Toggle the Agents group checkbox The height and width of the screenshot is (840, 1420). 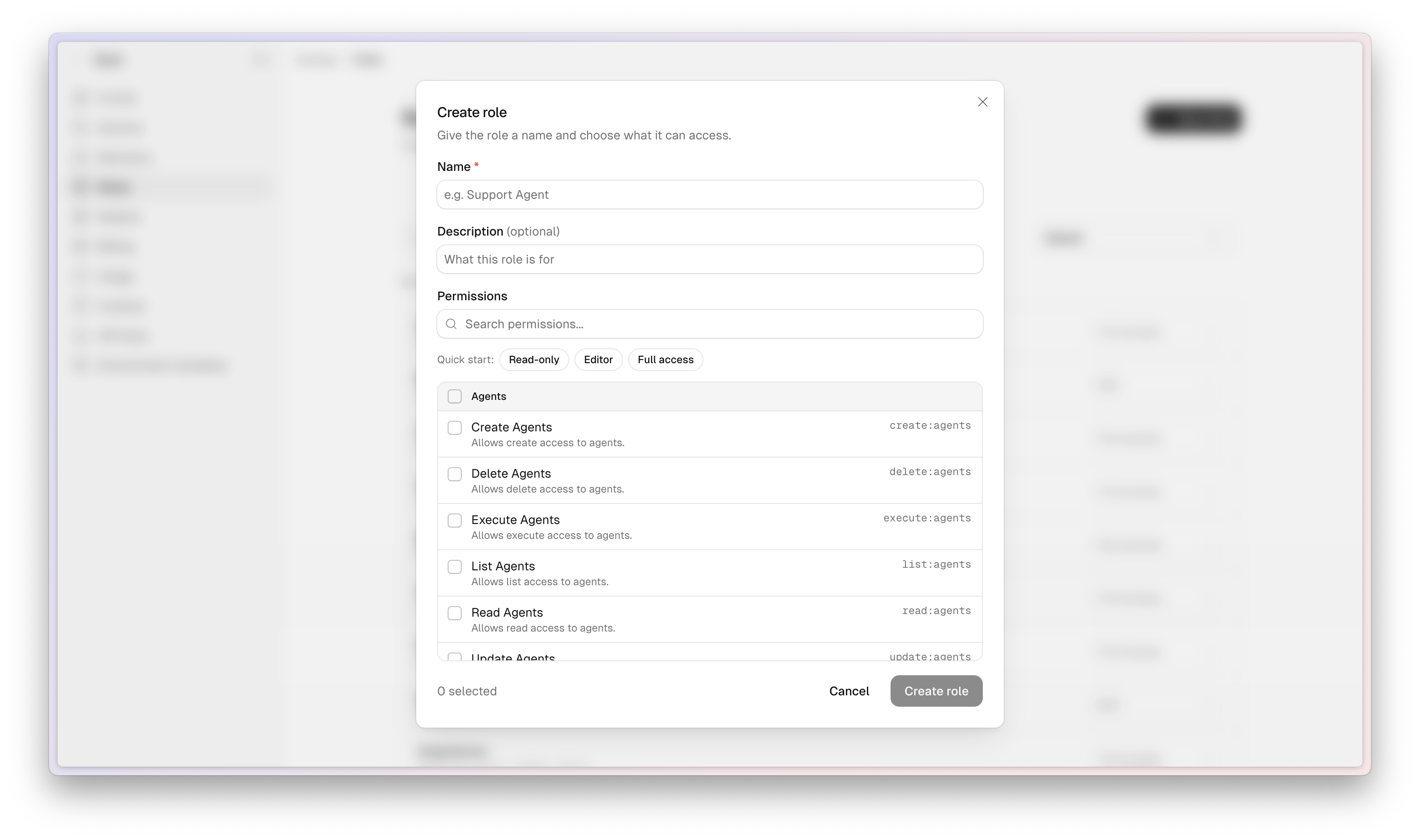pyautogui.click(x=455, y=396)
